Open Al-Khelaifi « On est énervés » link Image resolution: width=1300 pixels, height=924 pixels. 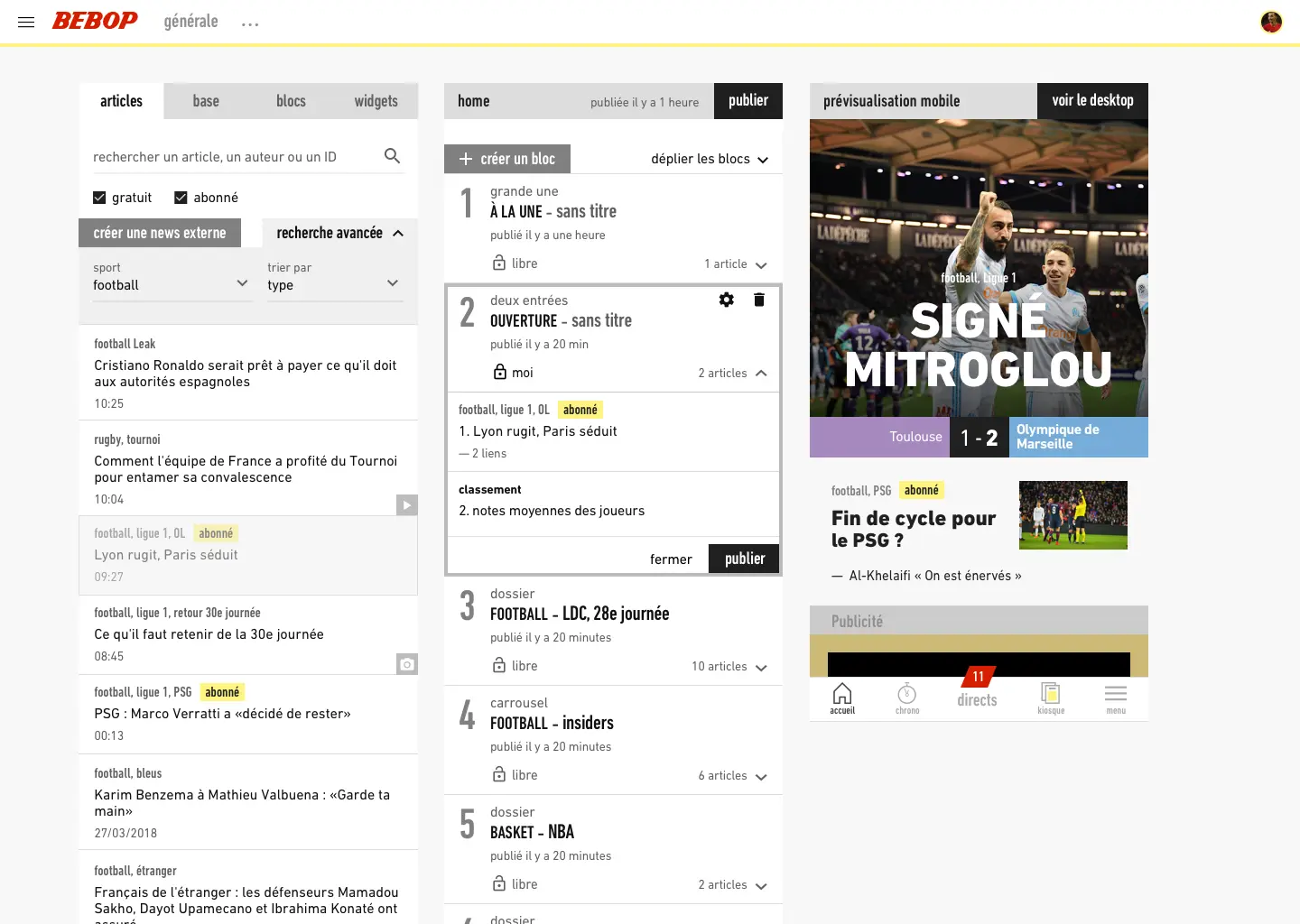[x=935, y=576]
